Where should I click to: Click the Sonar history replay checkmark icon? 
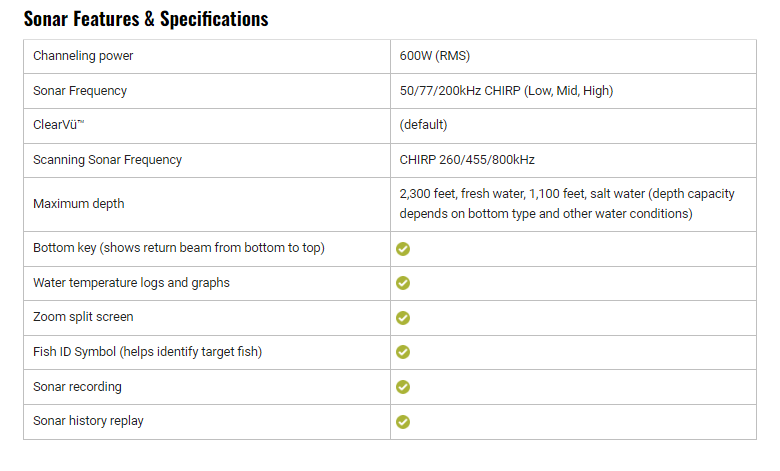click(x=403, y=422)
